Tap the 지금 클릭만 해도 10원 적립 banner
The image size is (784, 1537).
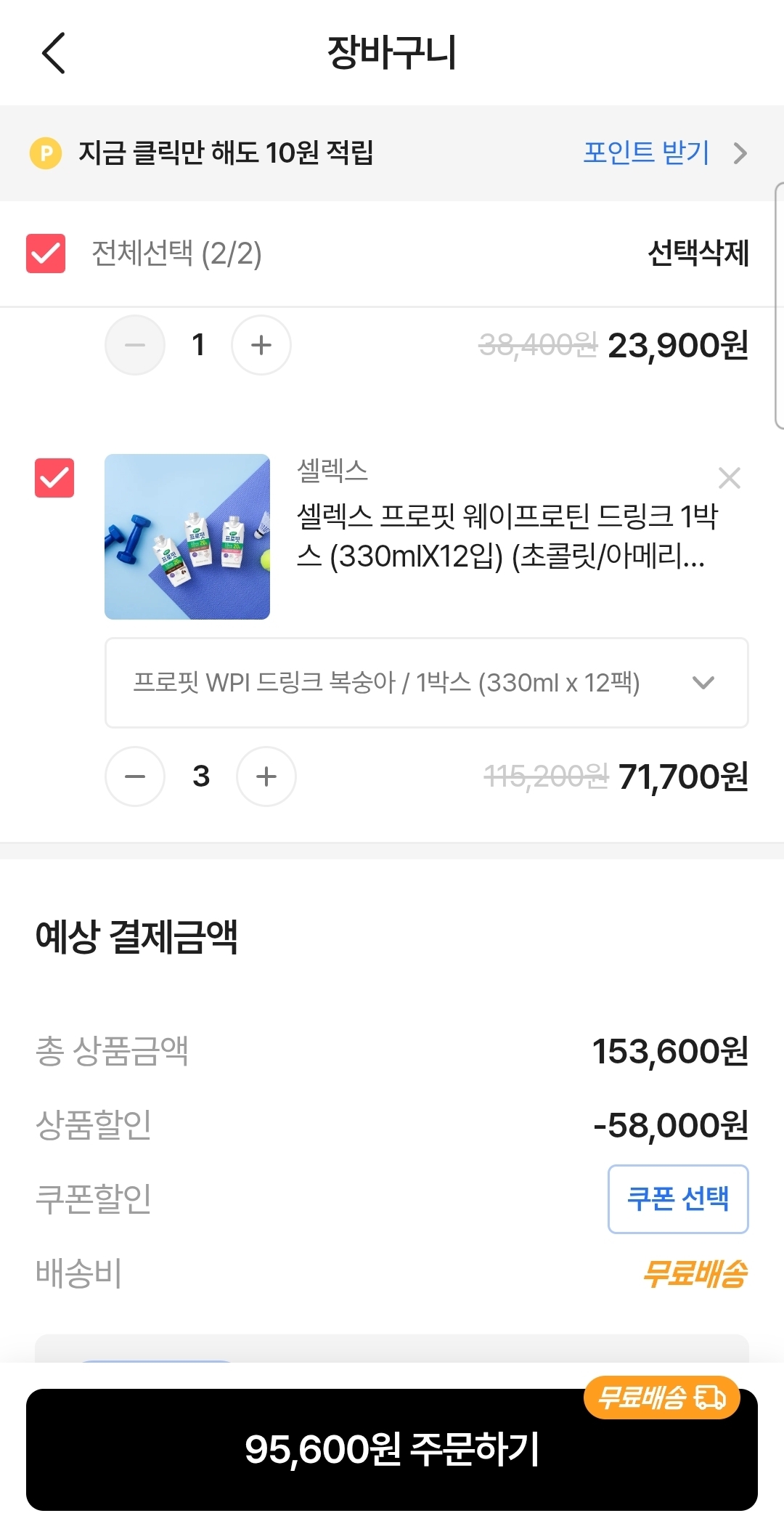392,153
